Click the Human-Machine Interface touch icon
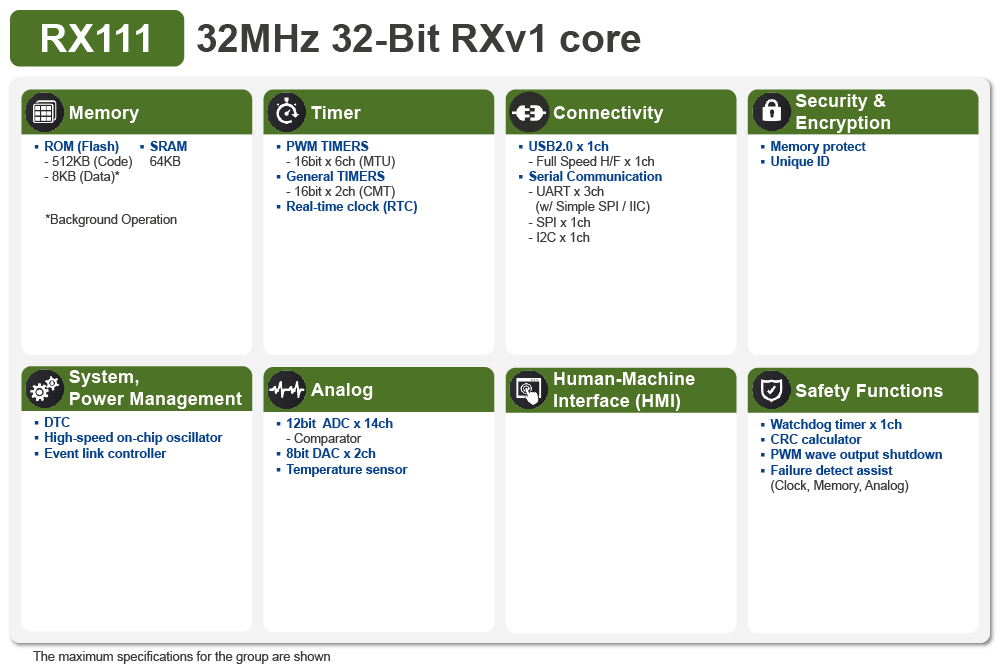 529,390
